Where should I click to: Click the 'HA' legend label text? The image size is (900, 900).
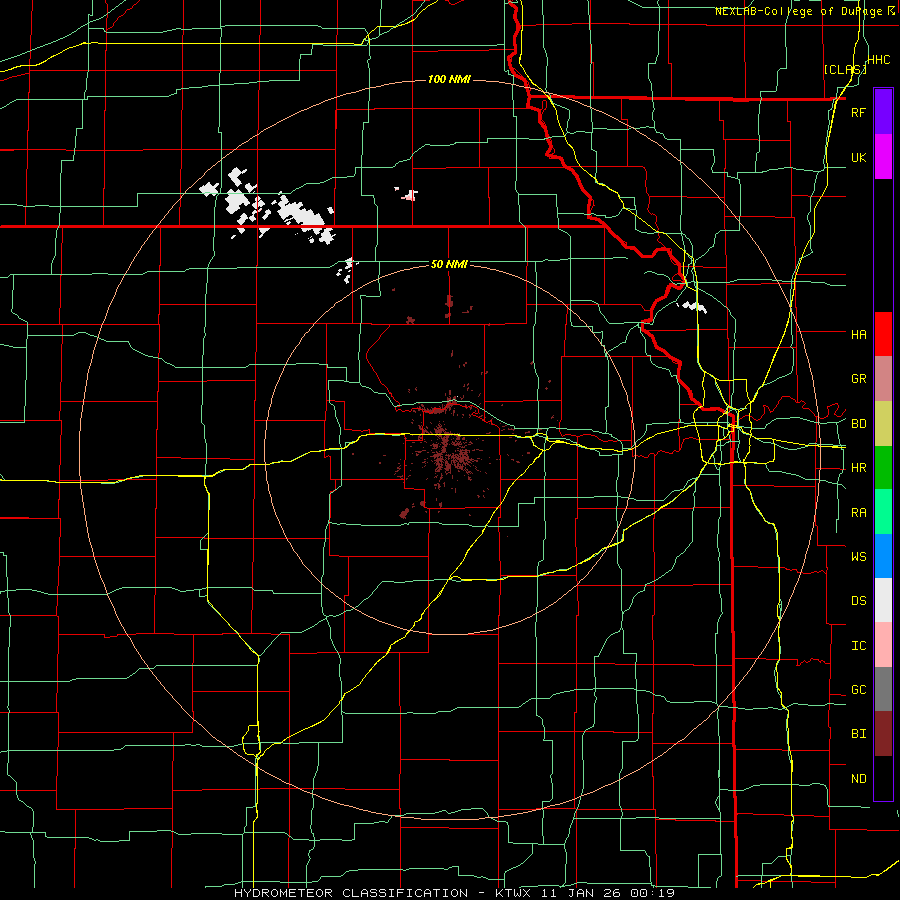858,335
